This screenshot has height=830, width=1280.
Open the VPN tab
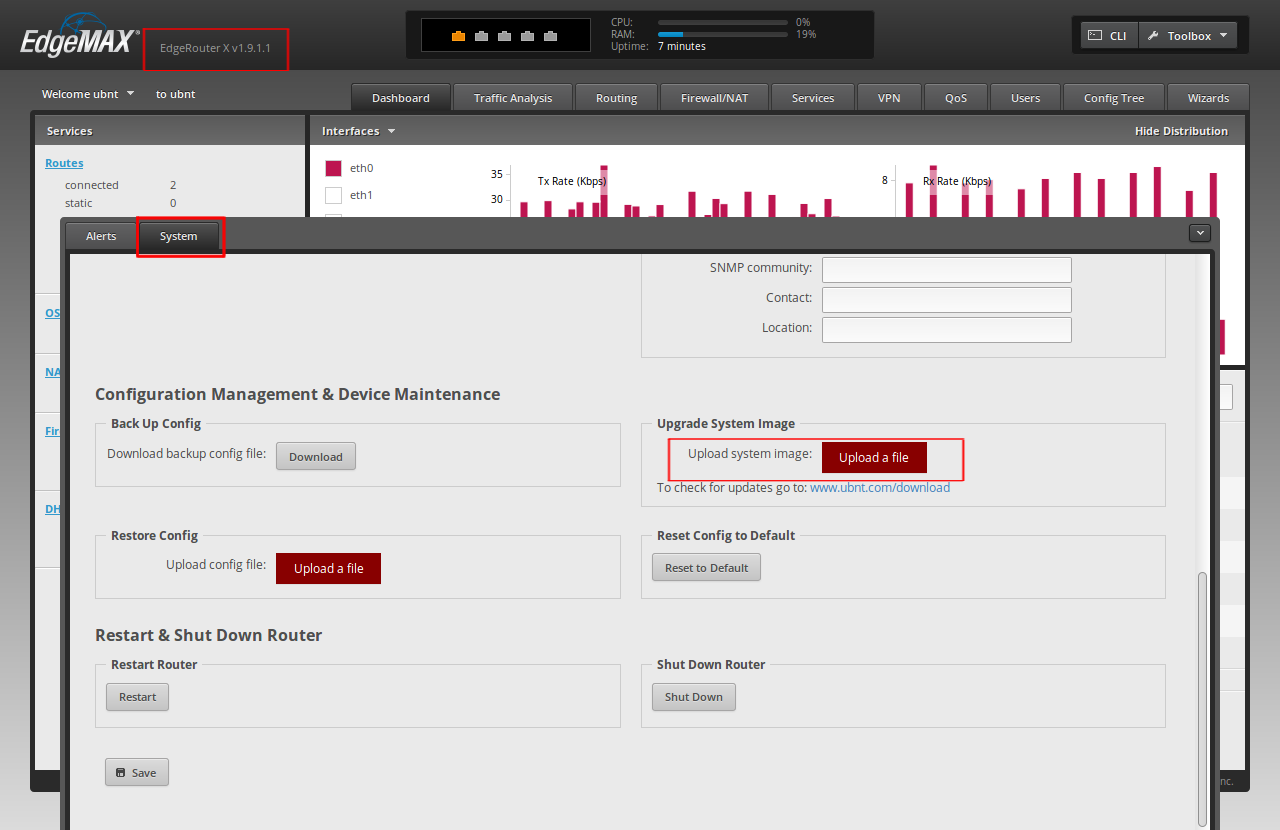click(889, 97)
